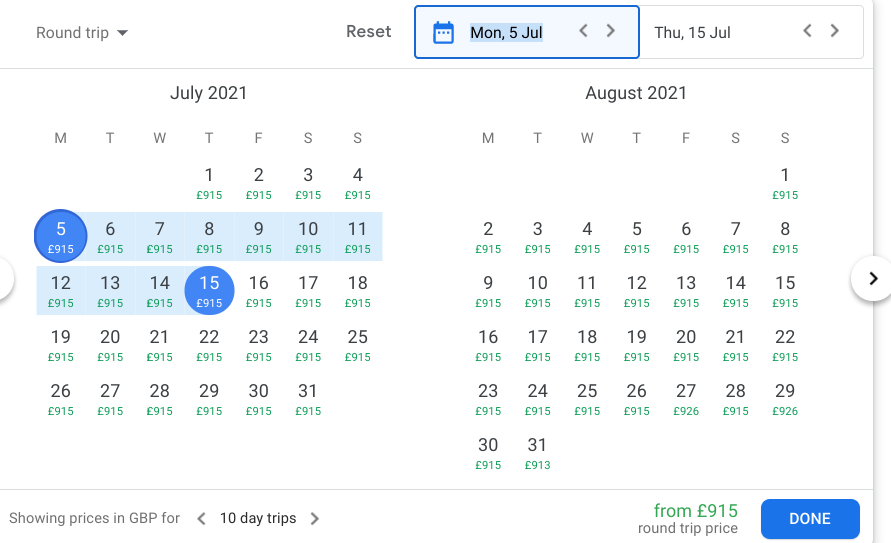Choose August 27 priced at £926
Screen dimensions: 891x543
(x=686, y=398)
